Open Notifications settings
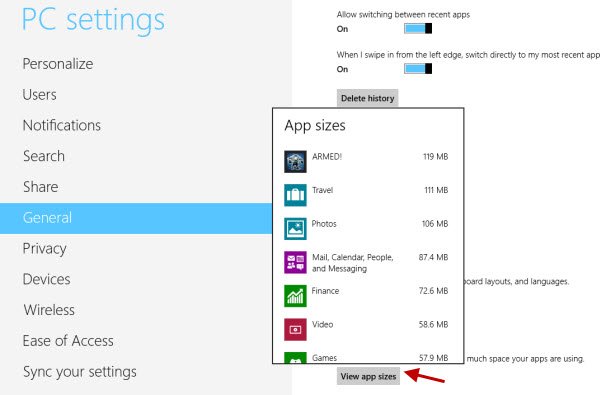 click(x=62, y=125)
